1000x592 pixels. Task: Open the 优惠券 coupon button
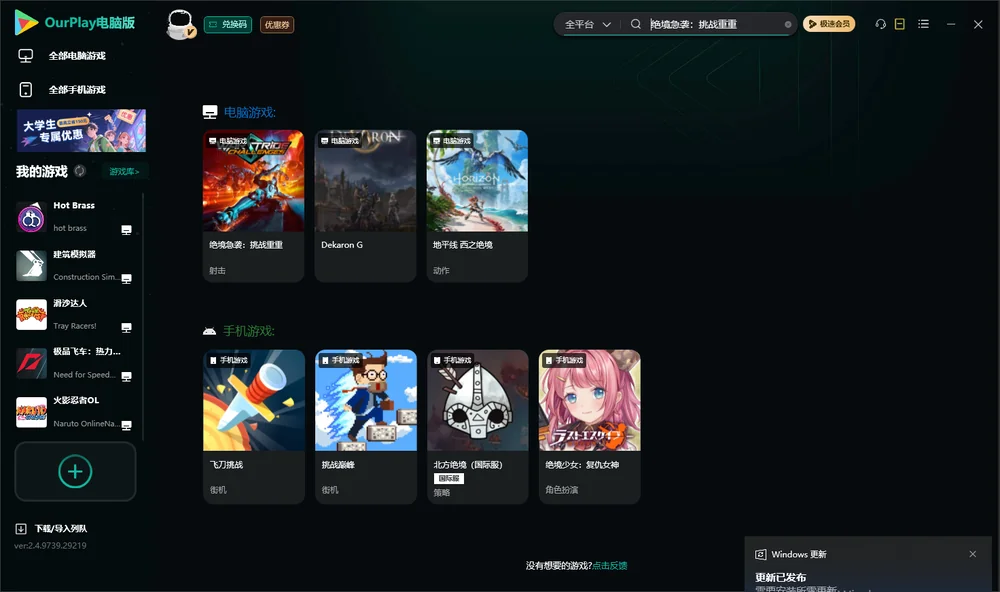pos(277,24)
